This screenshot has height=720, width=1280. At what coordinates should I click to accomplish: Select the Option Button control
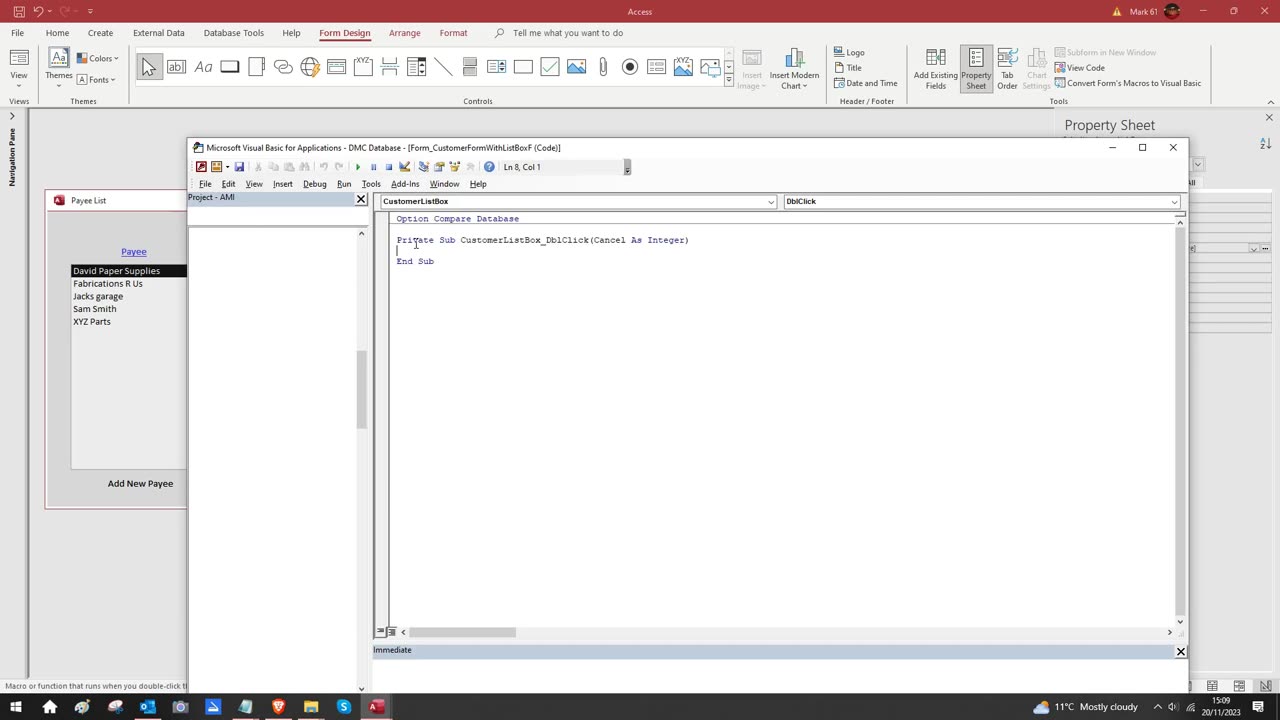(630, 67)
